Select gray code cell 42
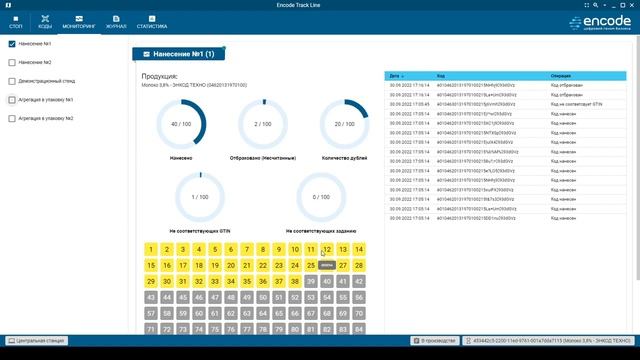640x360 pixels. click(x=359, y=281)
